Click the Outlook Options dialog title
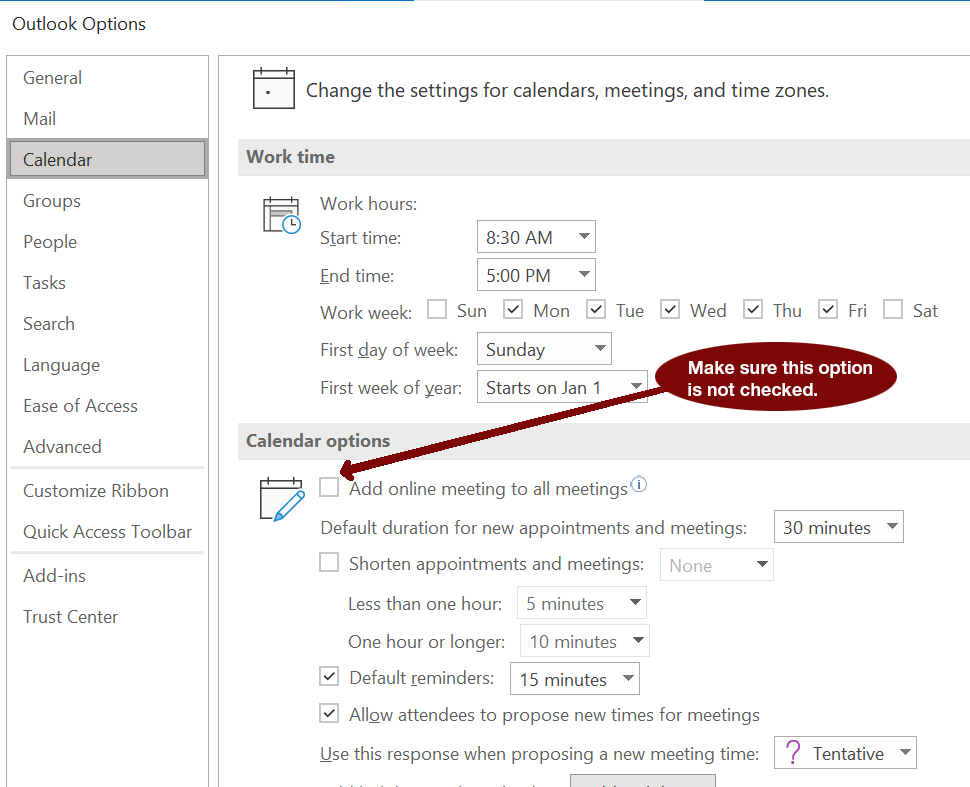Image resolution: width=970 pixels, height=787 pixels. [x=79, y=24]
